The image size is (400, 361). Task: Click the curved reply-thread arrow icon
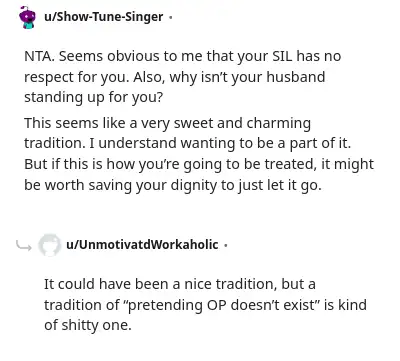pos(24,246)
